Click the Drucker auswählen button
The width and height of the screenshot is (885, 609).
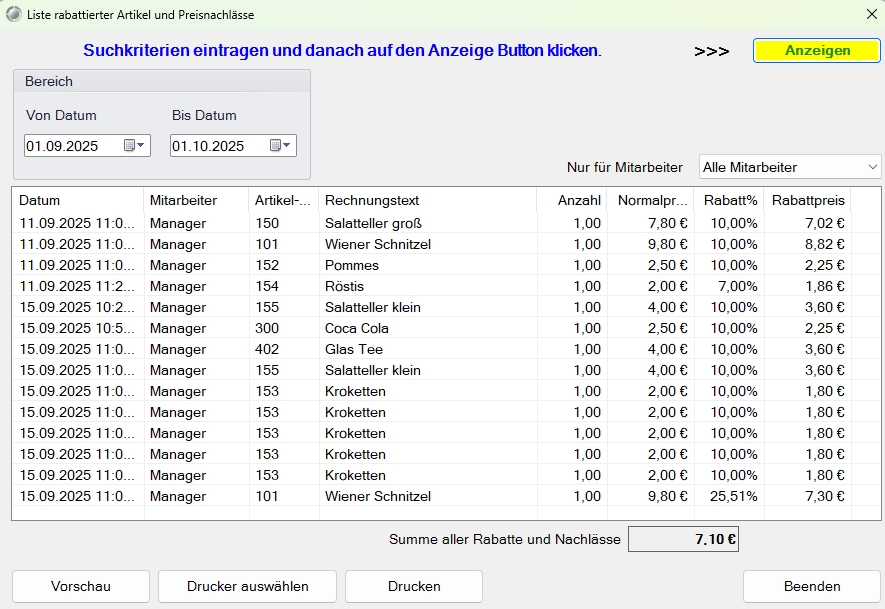pyautogui.click(x=247, y=586)
